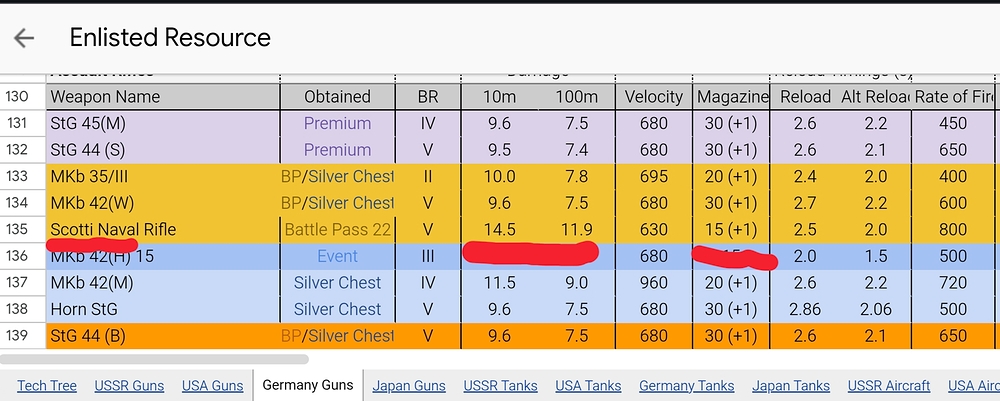Screen dimensions: 1000x401
Task: Open the USSR Tanks sheet
Action: pyautogui.click(x=500, y=386)
